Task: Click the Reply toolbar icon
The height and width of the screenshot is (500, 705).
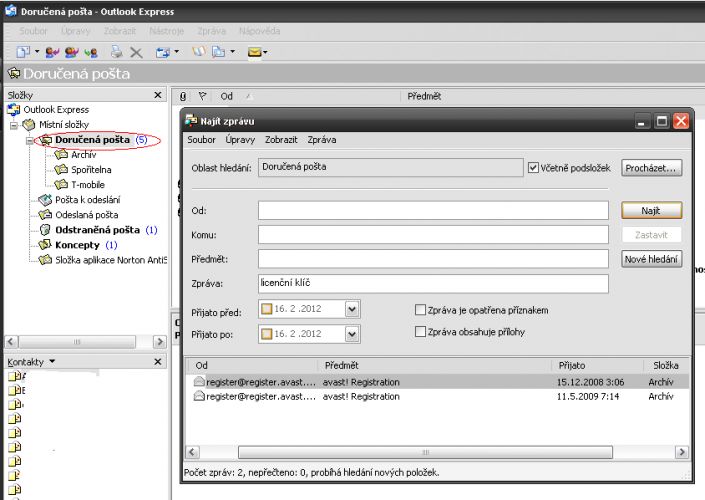Action: pos(52,52)
